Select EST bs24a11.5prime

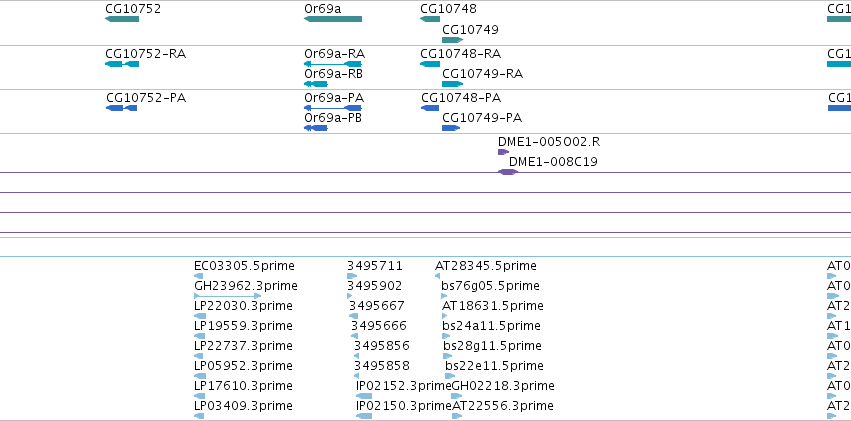coord(446,336)
